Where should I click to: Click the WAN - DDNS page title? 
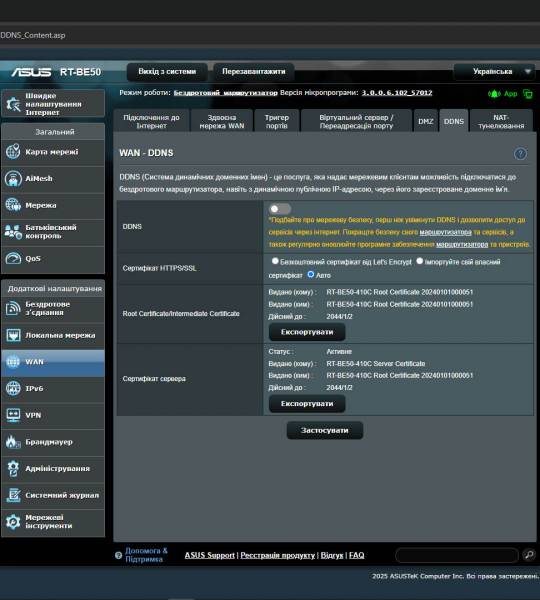coord(146,153)
